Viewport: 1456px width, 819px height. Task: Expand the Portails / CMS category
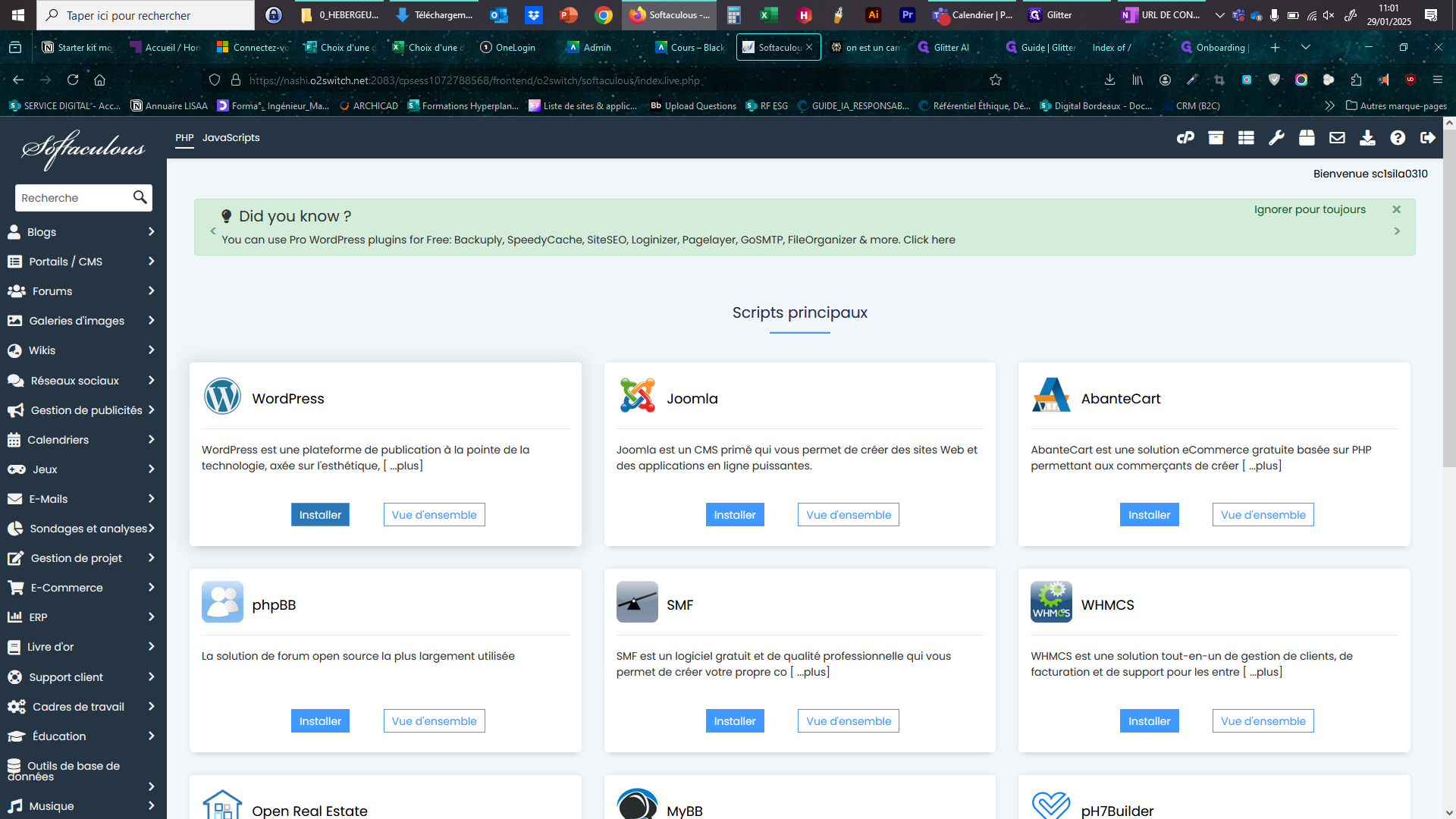click(x=83, y=262)
